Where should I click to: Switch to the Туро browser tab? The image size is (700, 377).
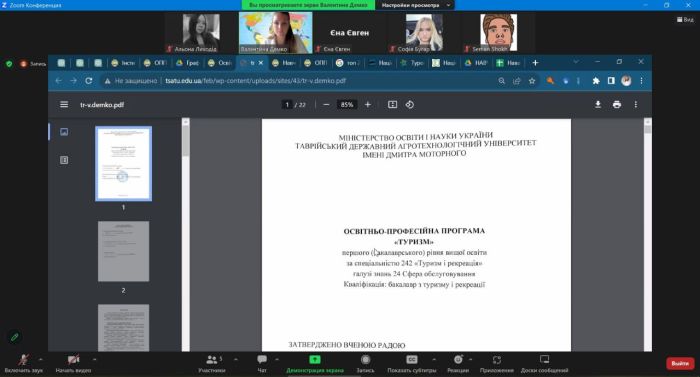point(412,63)
